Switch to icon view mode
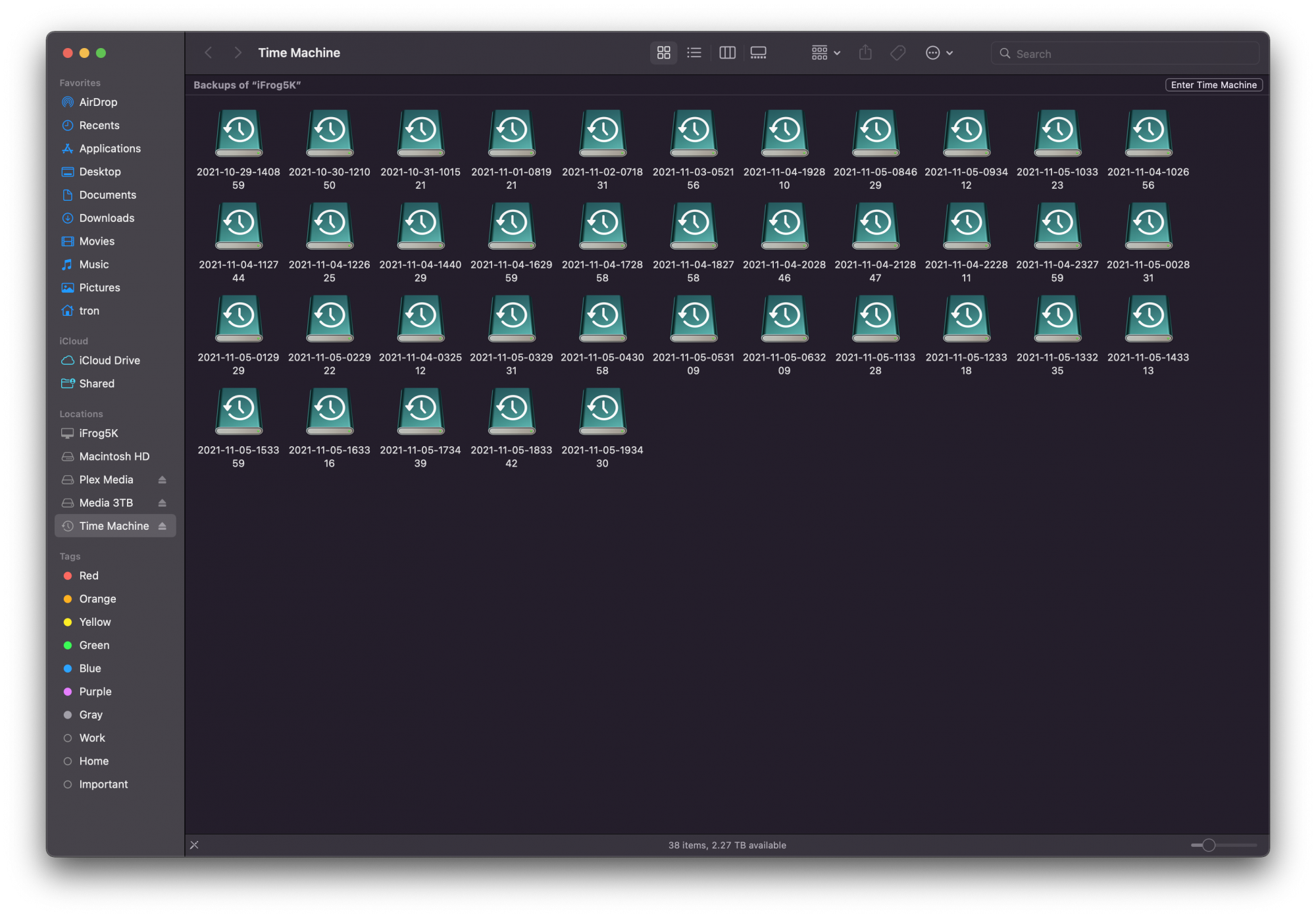The height and width of the screenshot is (918, 1316). (663, 53)
